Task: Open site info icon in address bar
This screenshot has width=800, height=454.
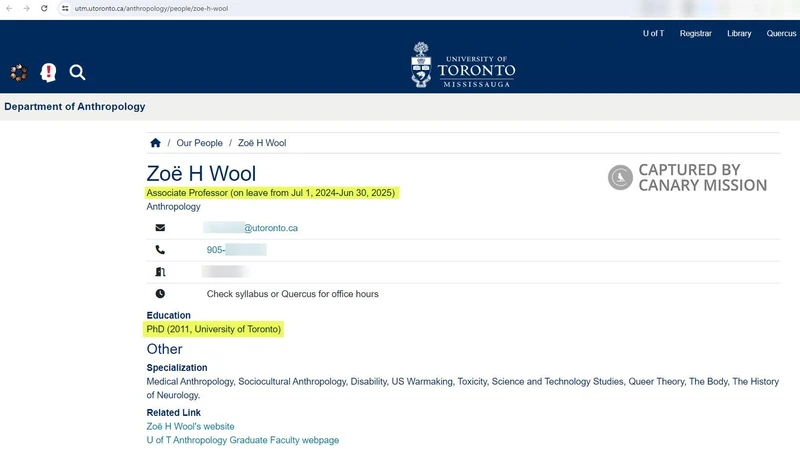Action: [65, 8]
